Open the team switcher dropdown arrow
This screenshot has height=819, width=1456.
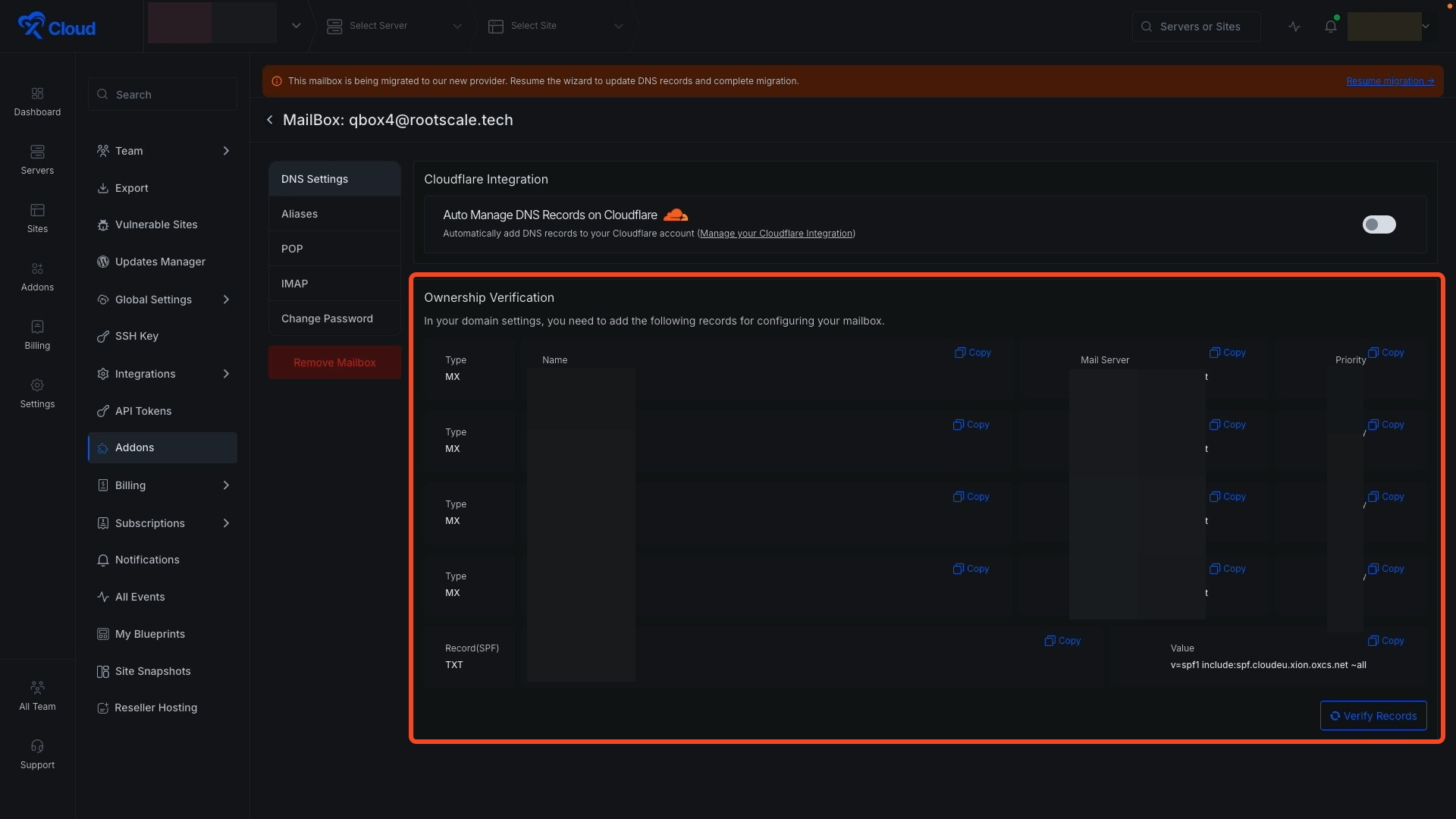297,26
